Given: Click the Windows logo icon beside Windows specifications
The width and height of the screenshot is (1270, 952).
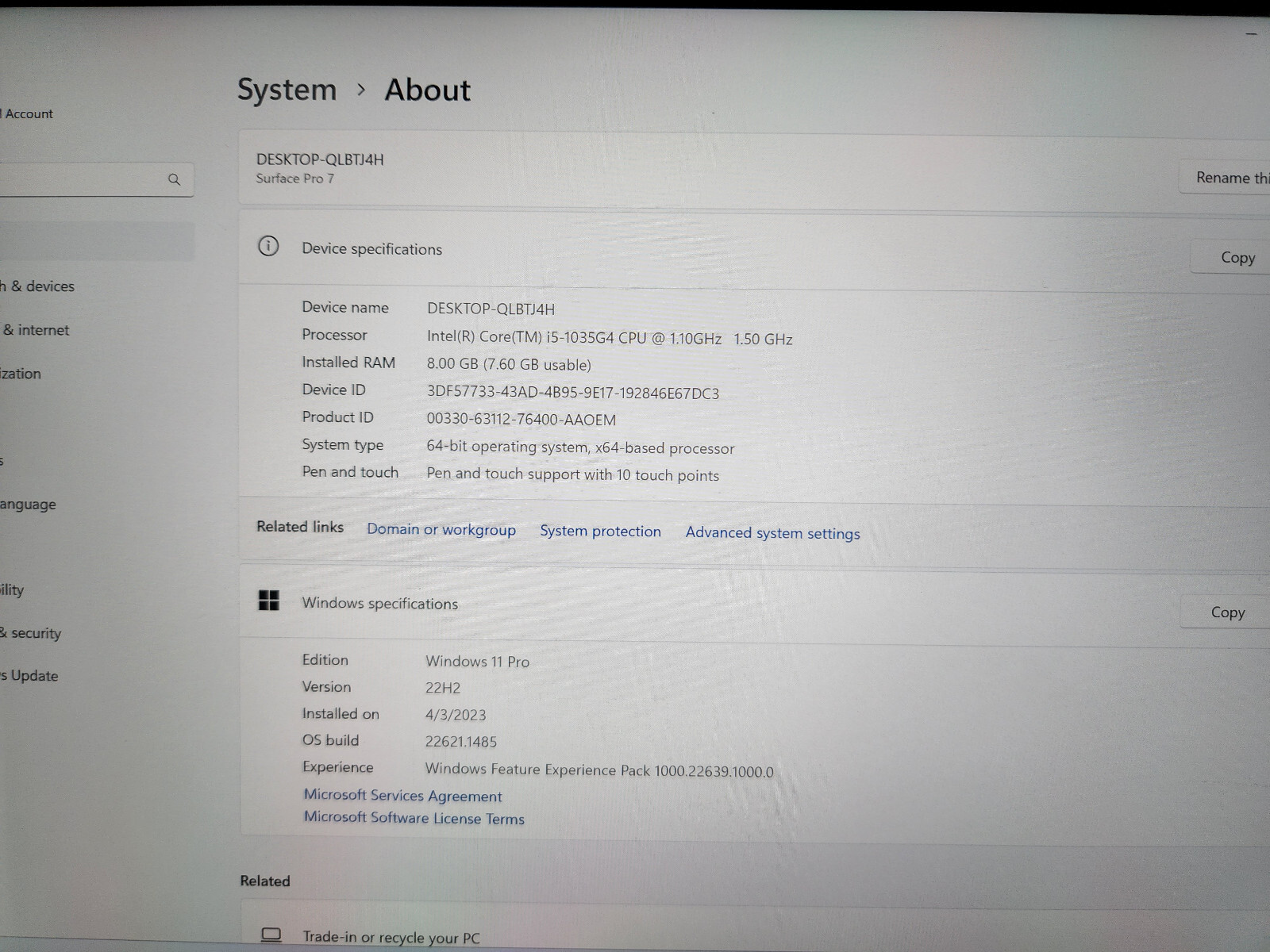Looking at the screenshot, I should click(268, 601).
